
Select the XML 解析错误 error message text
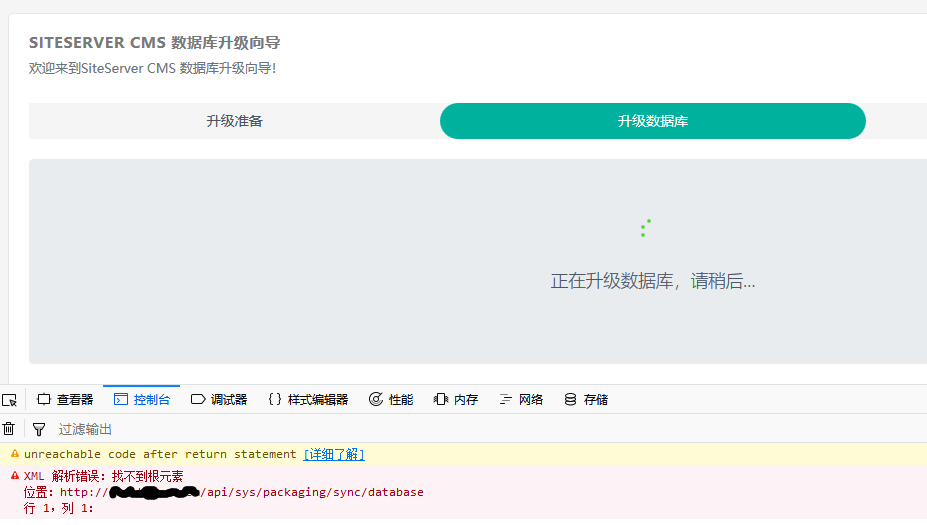103,476
